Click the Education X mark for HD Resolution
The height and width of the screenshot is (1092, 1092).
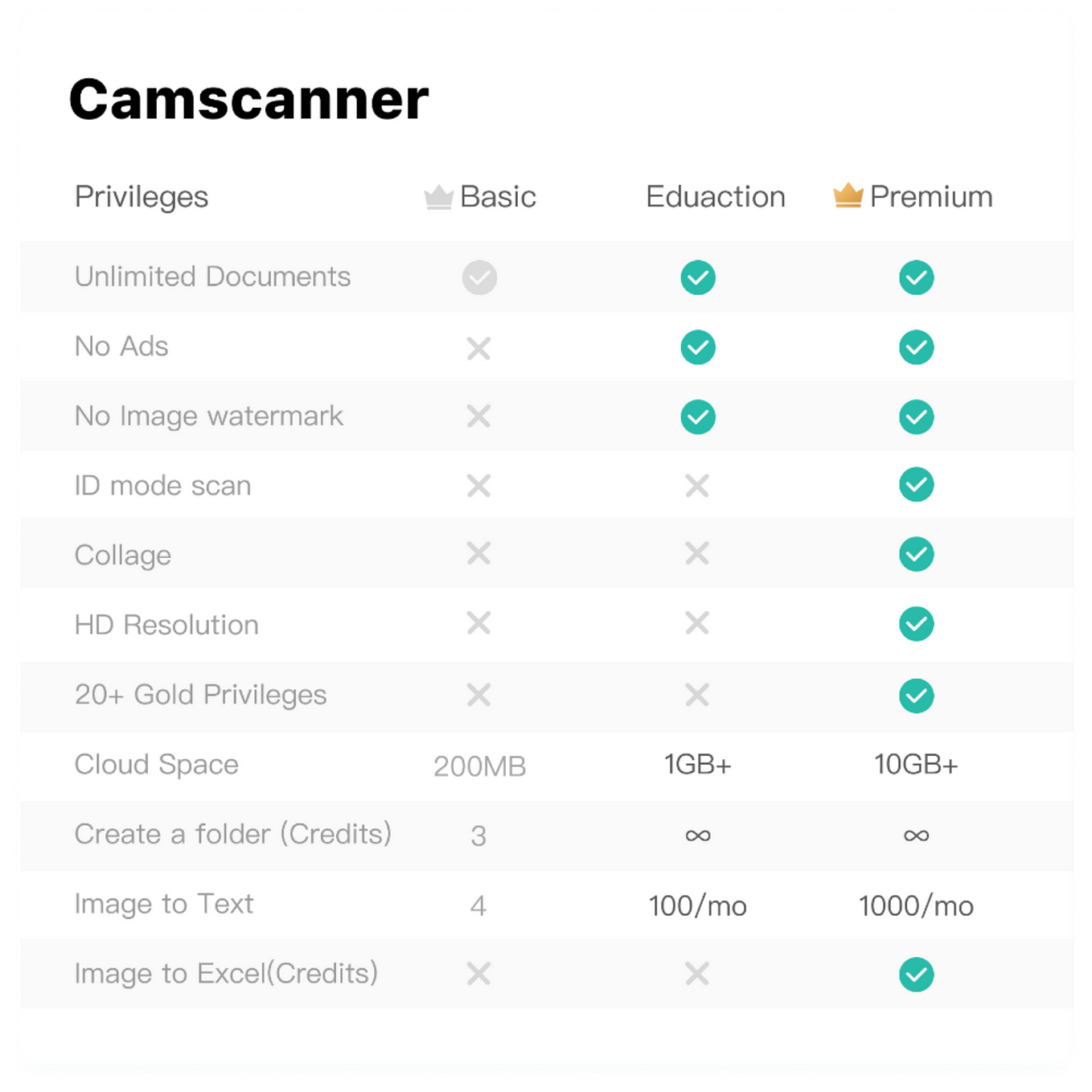click(697, 623)
